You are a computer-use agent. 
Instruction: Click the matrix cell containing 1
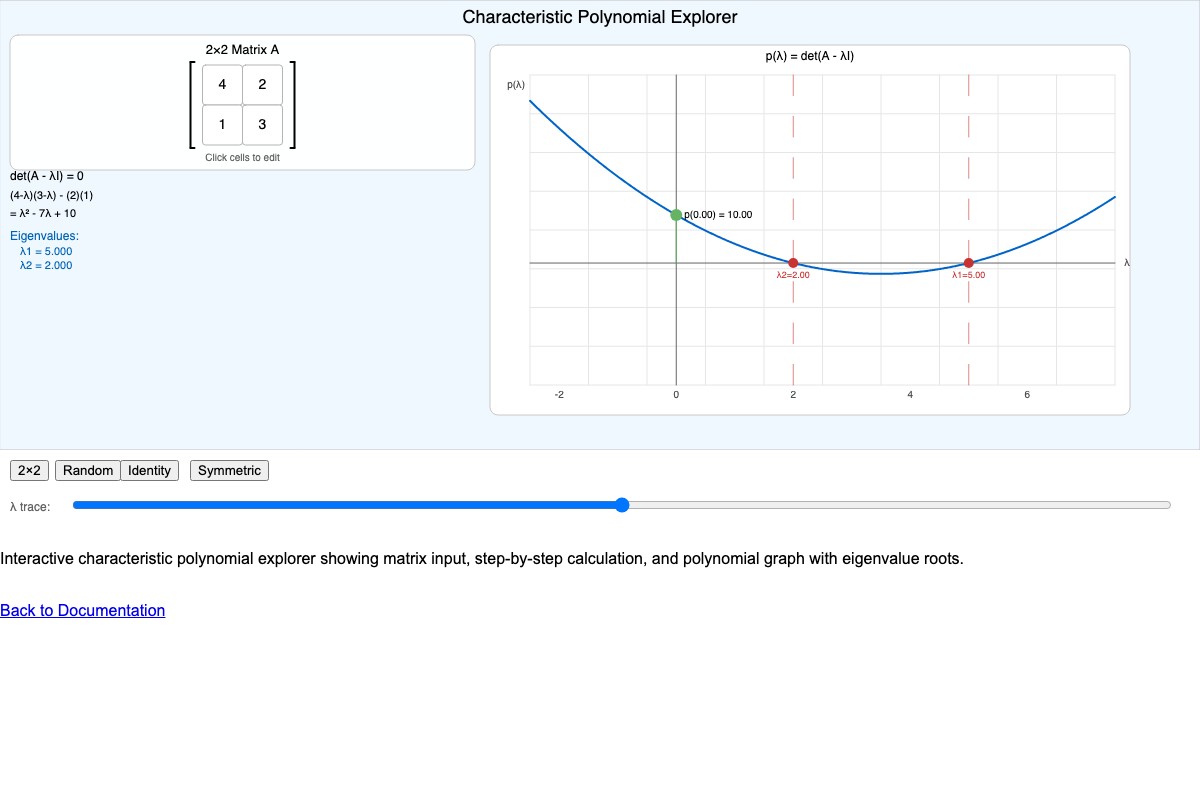222,124
